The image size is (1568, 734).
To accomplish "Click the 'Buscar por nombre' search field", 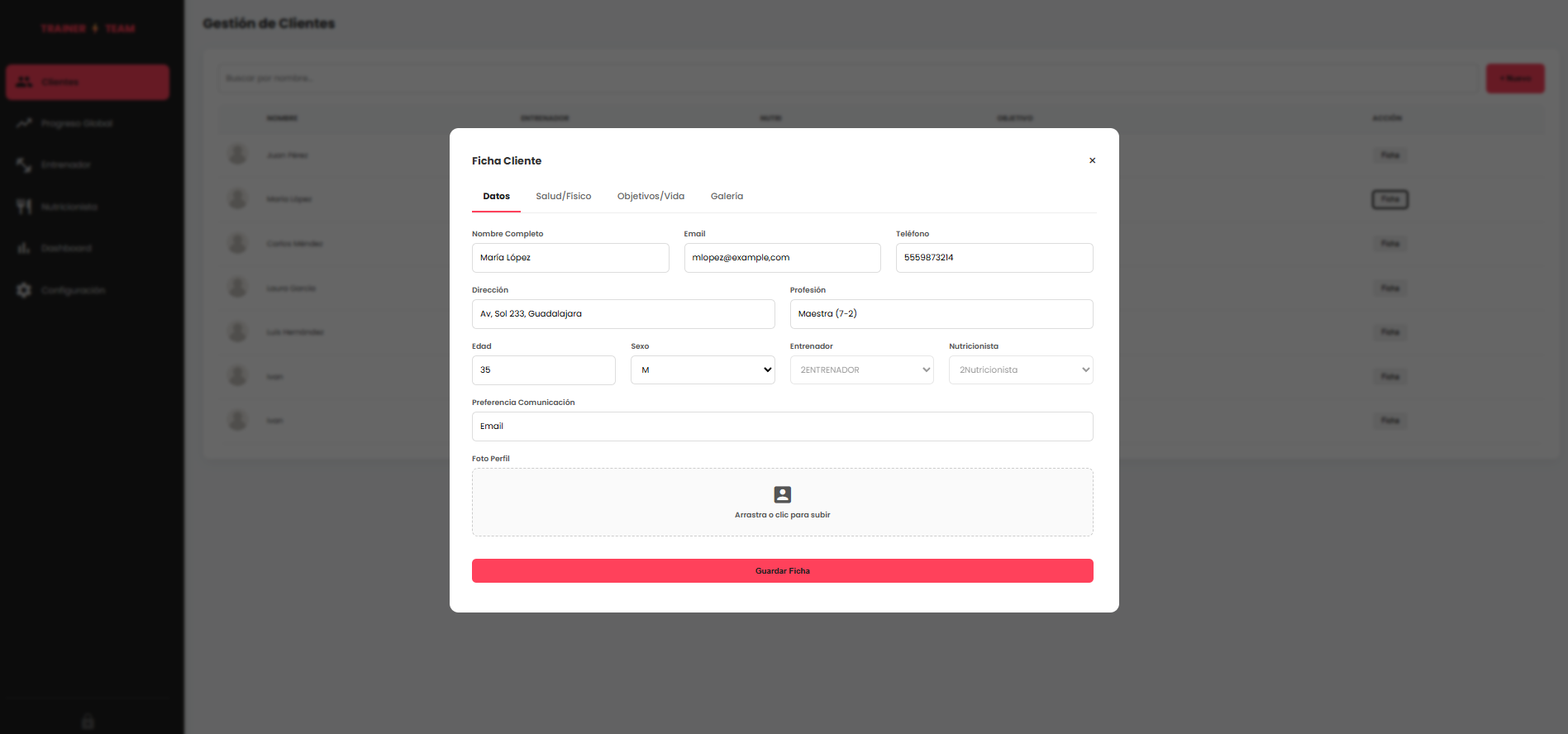I will point(847,79).
